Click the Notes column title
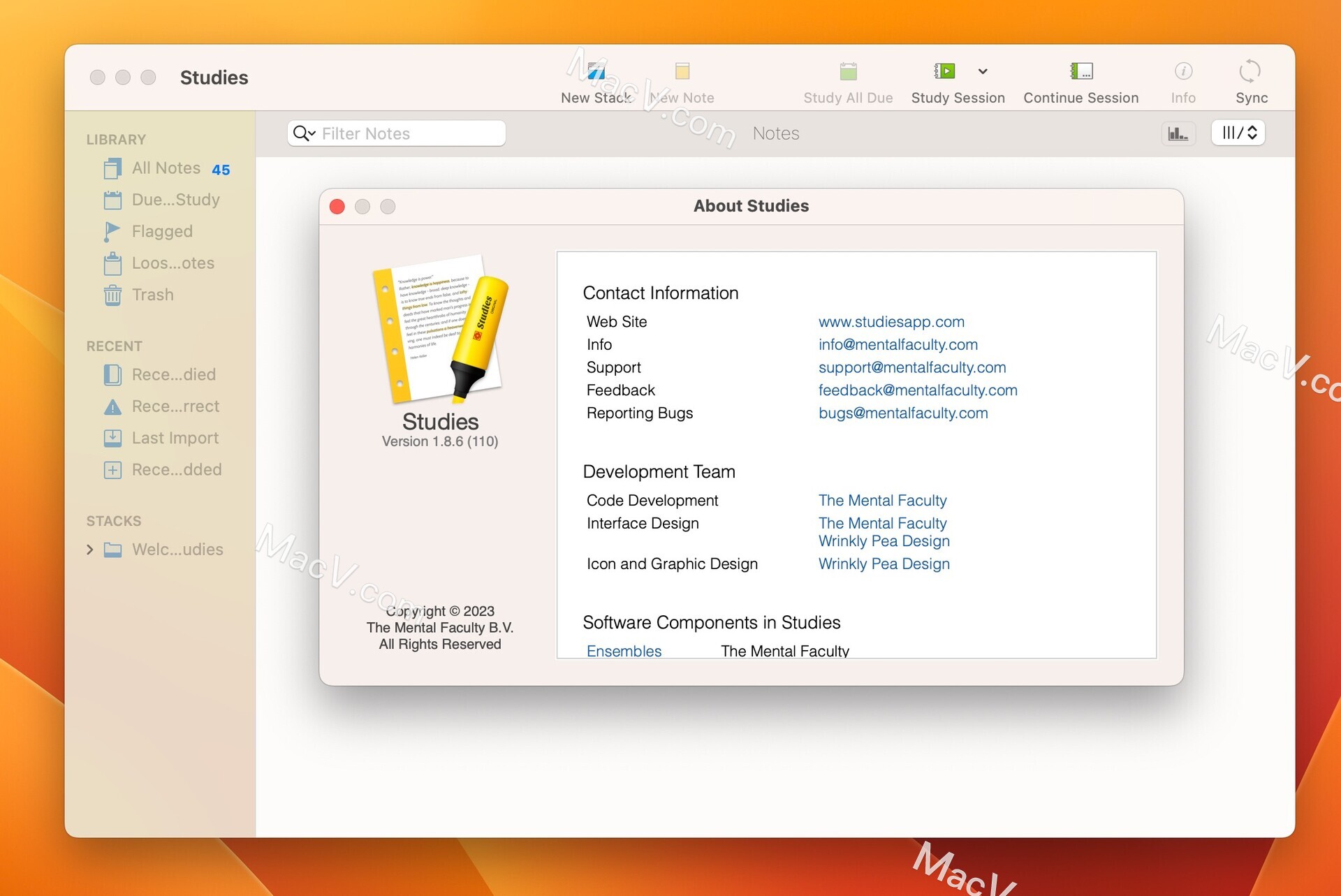Screen dimensions: 1341x896 (776, 133)
